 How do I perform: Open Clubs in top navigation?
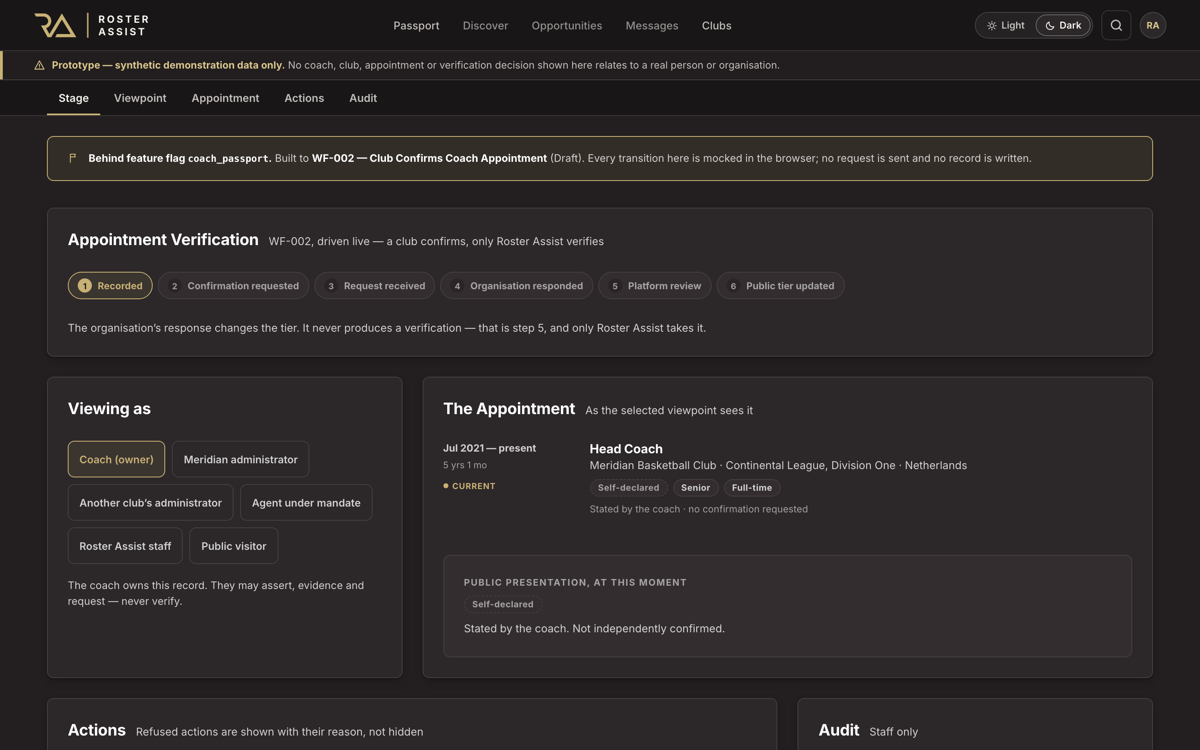click(x=716, y=25)
